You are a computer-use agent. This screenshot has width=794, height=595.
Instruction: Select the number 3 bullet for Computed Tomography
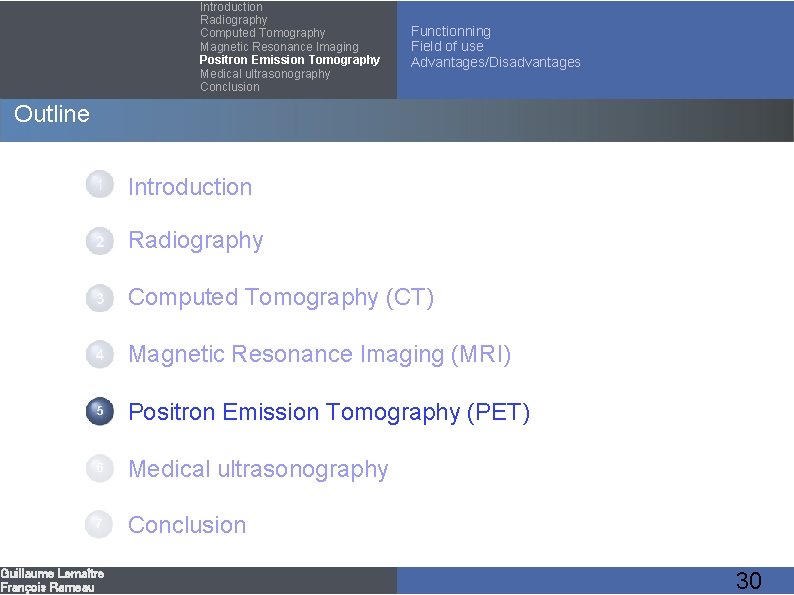[99, 298]
